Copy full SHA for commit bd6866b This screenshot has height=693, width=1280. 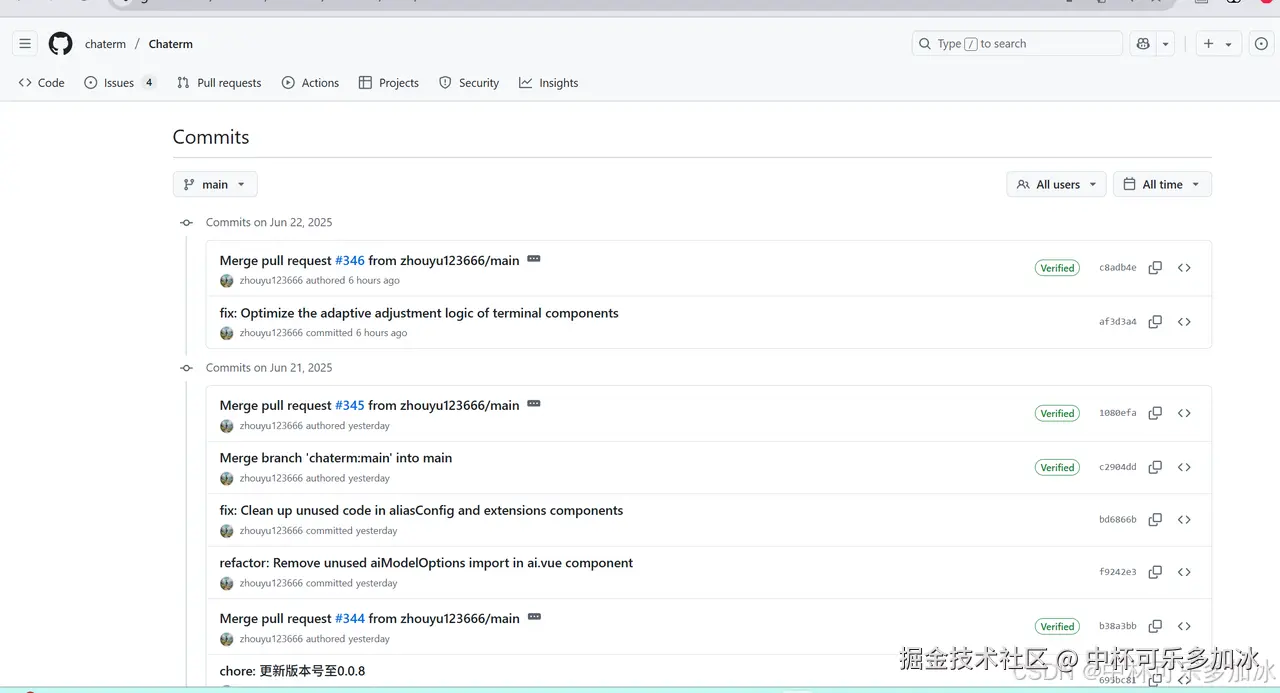tap(1155, 520)
